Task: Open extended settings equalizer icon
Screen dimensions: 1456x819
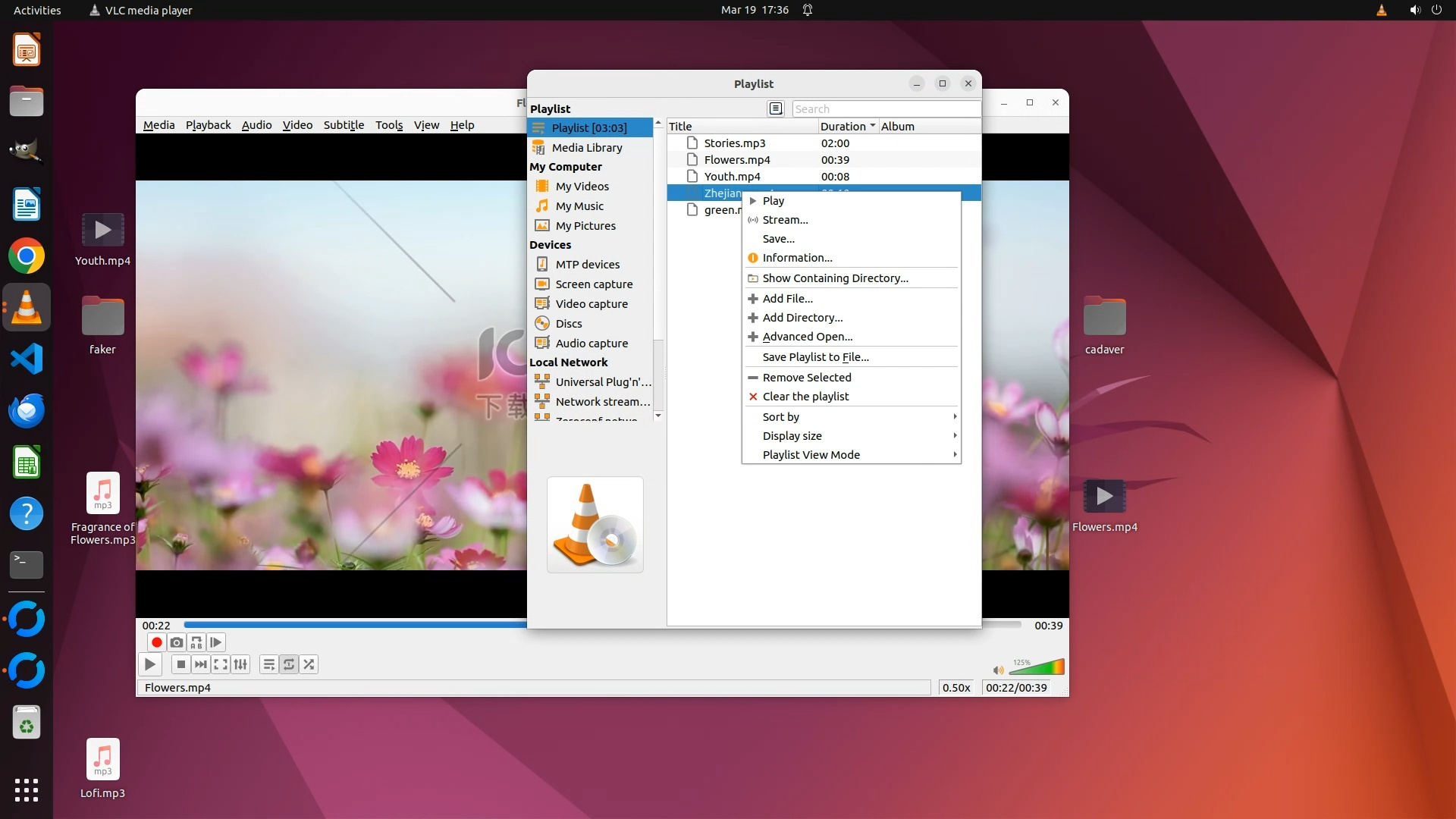Action: 240,664
